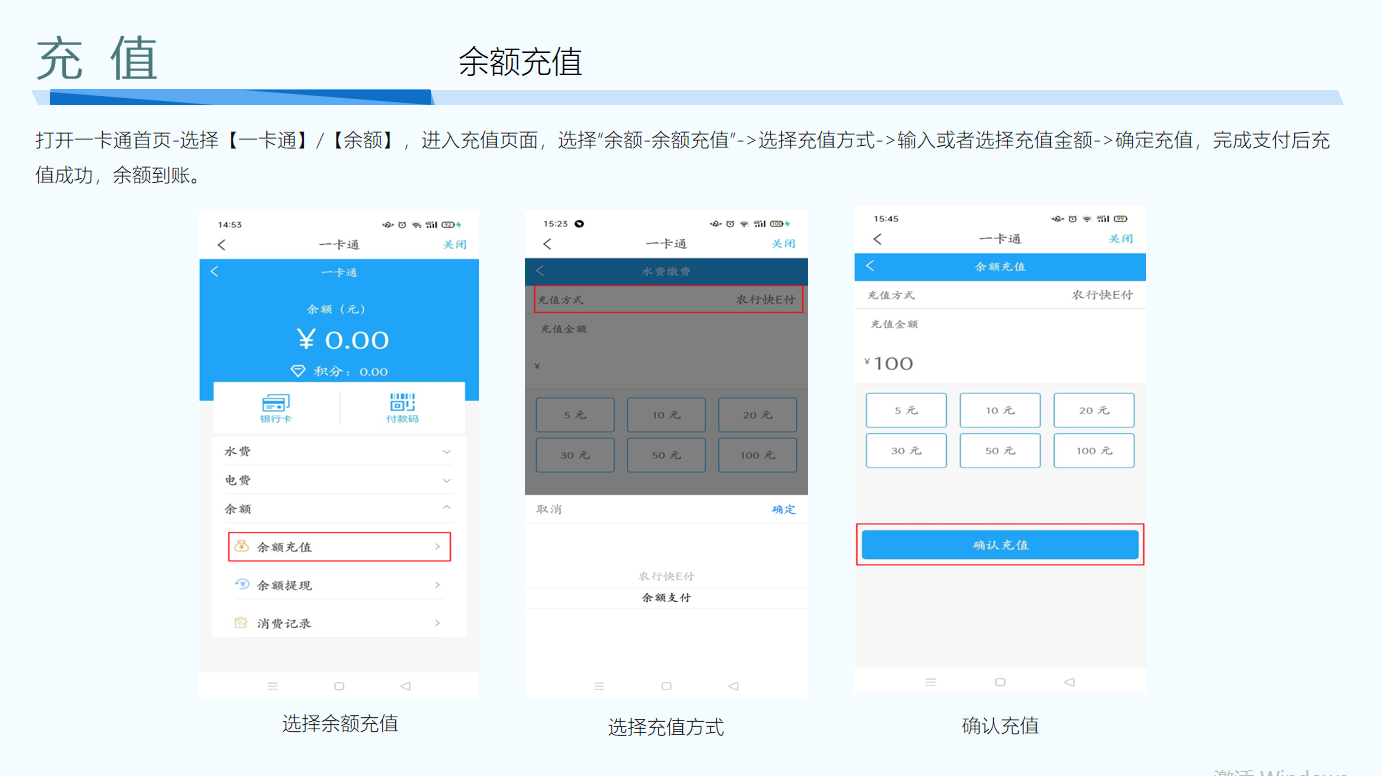
Task: Tap 确定 in the payment method picker
Action: point(783,510)
